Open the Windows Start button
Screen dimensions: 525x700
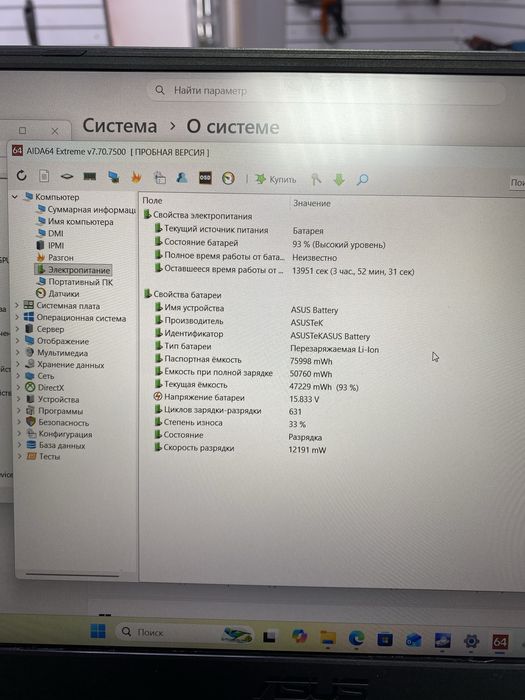(x=98, y=630)
